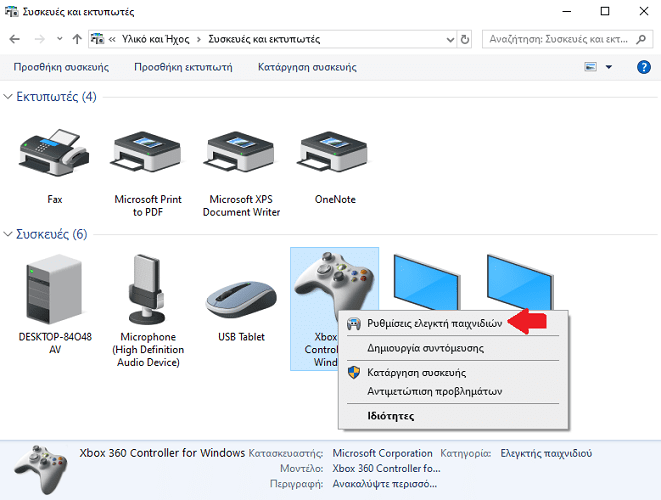Click the Xbox 360 Controller fo... model value
This screenshot has height=500, width=661.
(386, 468)
